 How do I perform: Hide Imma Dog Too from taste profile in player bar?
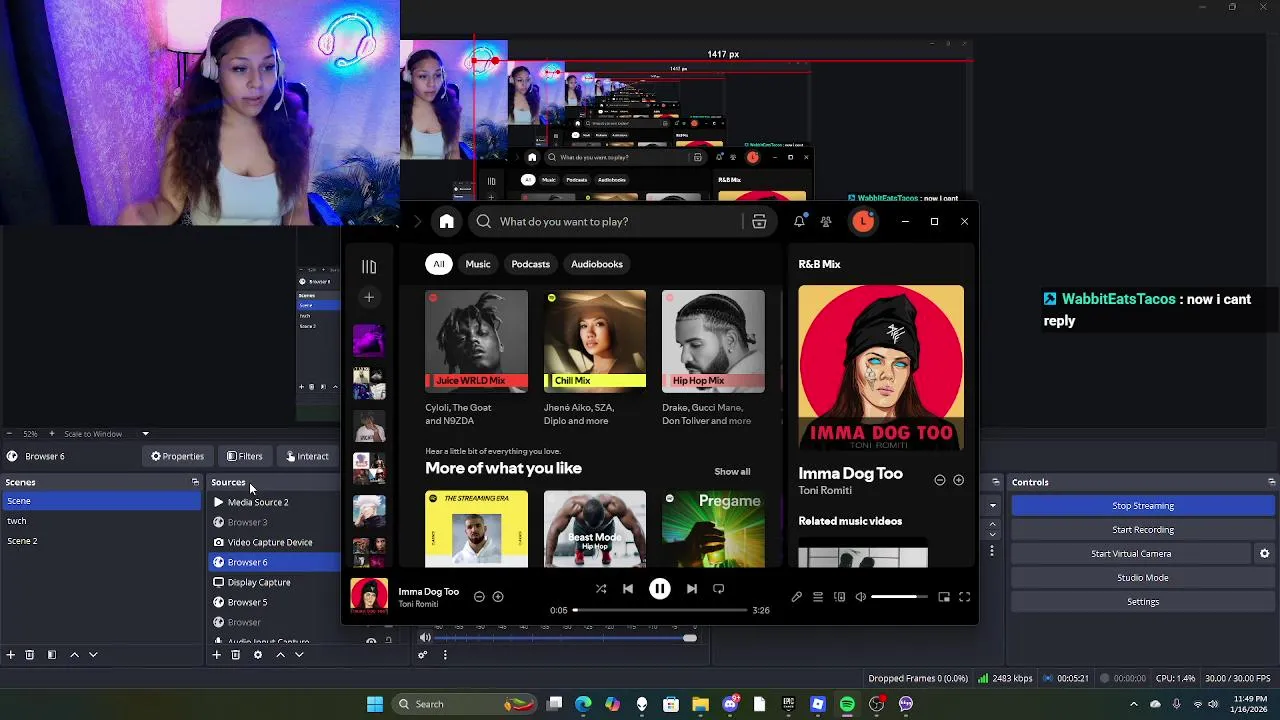479,597
